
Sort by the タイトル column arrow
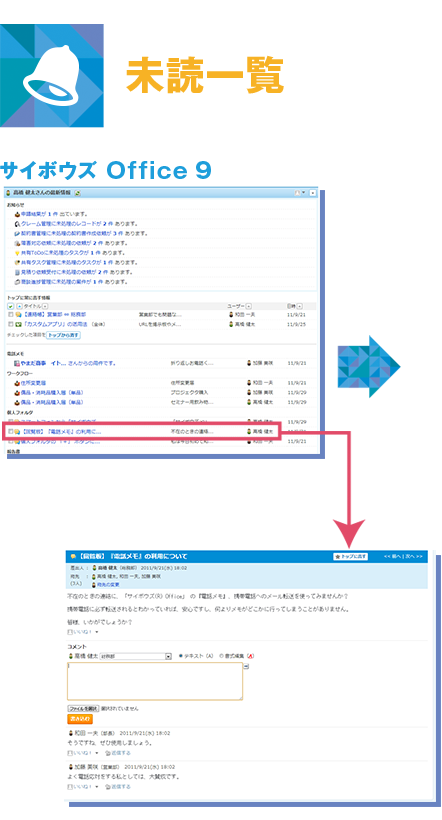[x=46, y=306]
